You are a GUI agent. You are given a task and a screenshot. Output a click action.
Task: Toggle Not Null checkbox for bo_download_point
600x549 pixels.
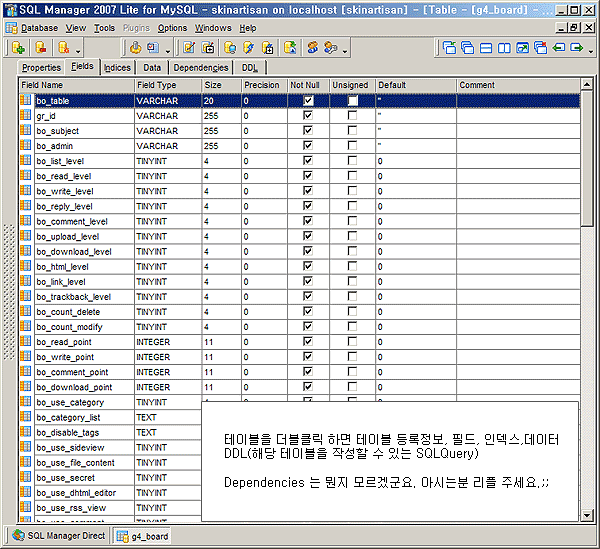click(308, 387)
